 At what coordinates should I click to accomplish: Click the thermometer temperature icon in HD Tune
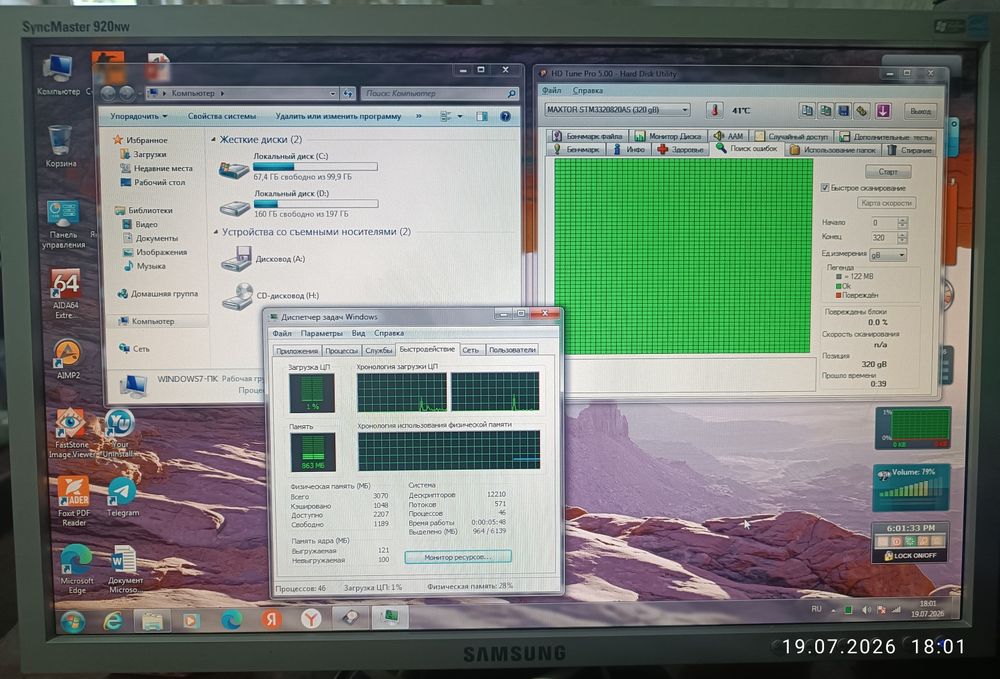715,110
